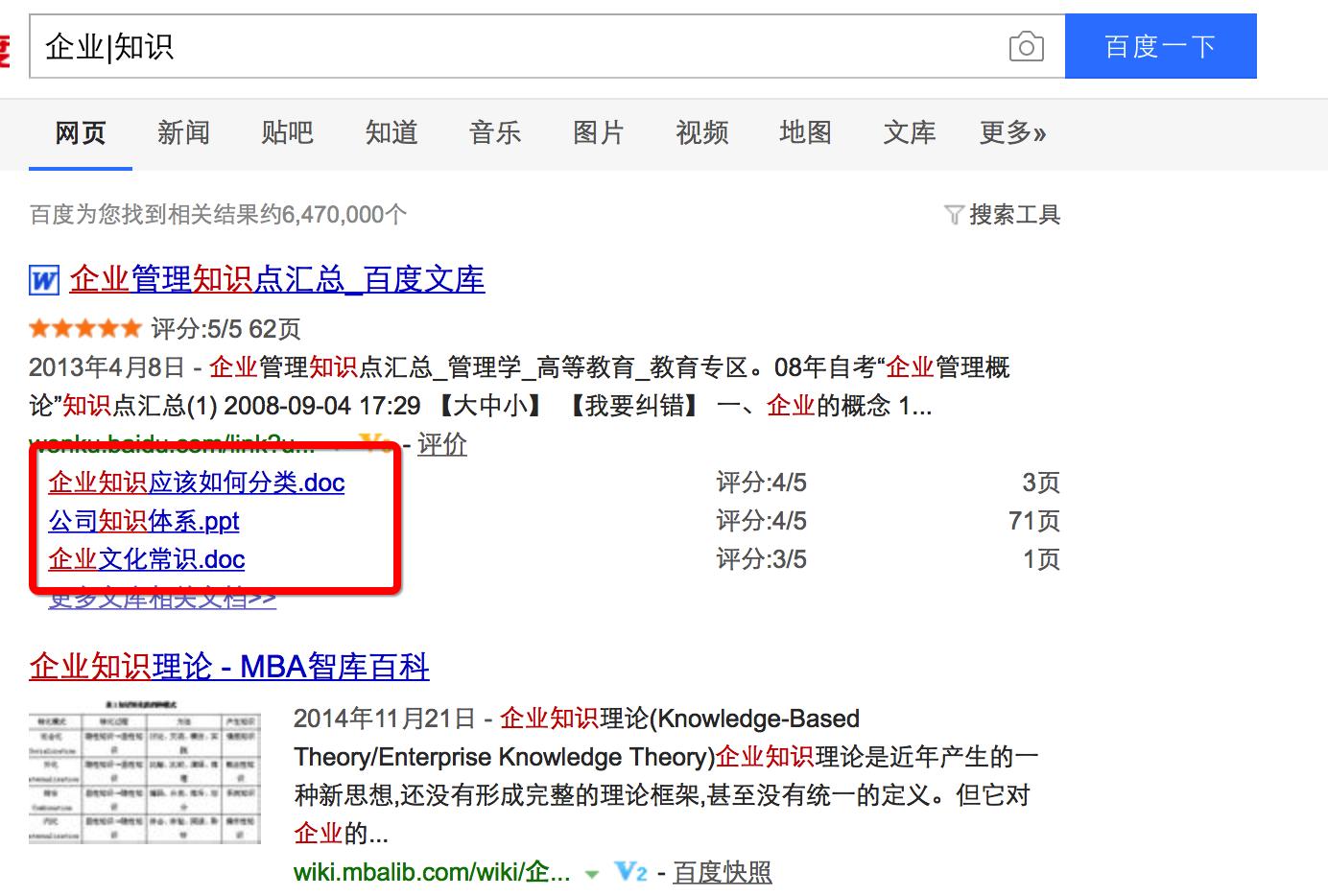Image resolution: width=1328 pixels, height=896 pixels.
Task: Open the green dropdown arrow next to wiki.mbalib.com
Action: point(592,874)
